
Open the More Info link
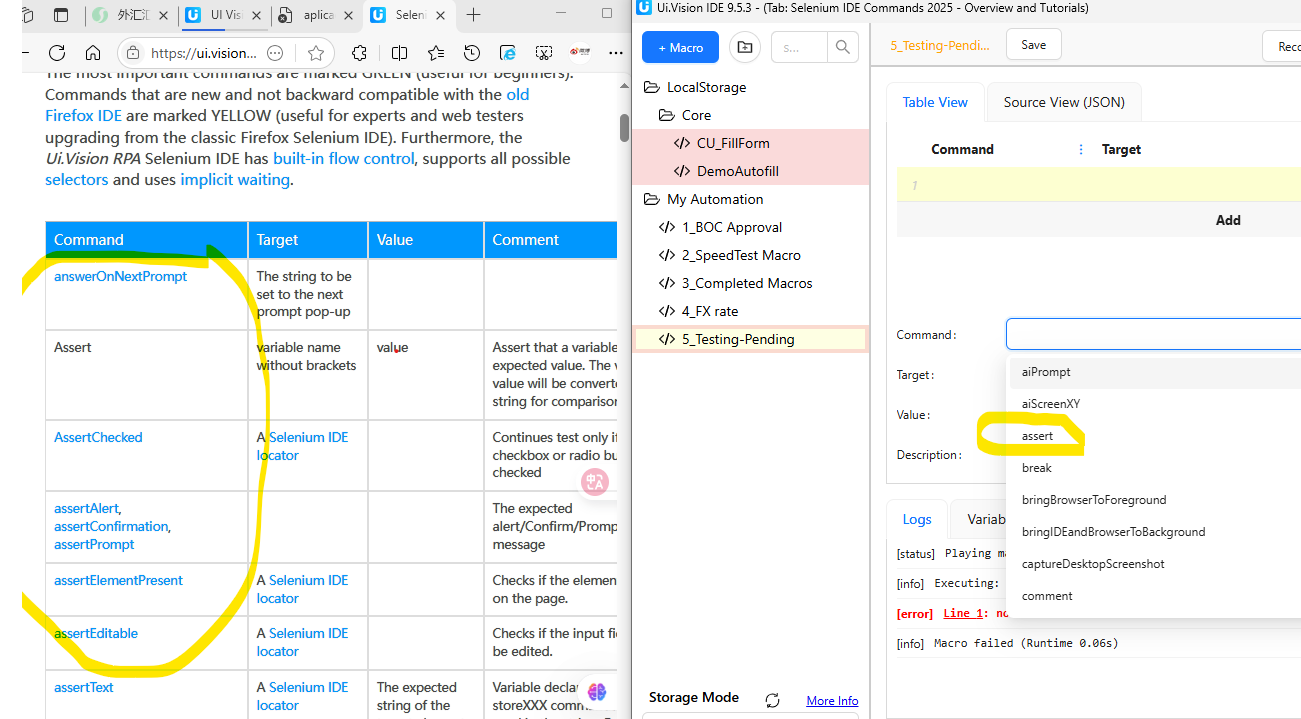tap(832, 701)
